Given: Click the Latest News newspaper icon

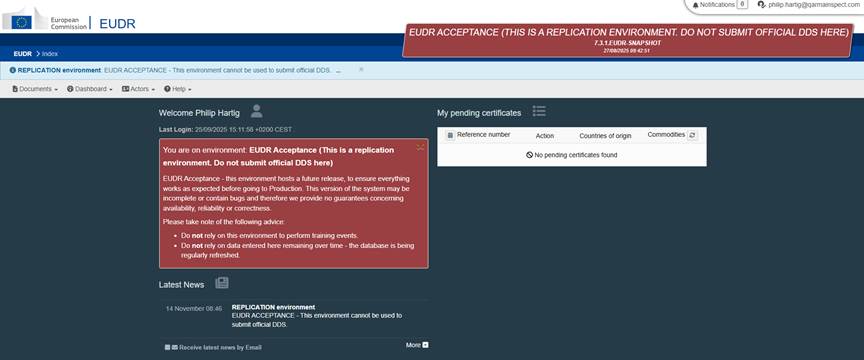Looking at the screenshot, I should click(x=222, y=283).
